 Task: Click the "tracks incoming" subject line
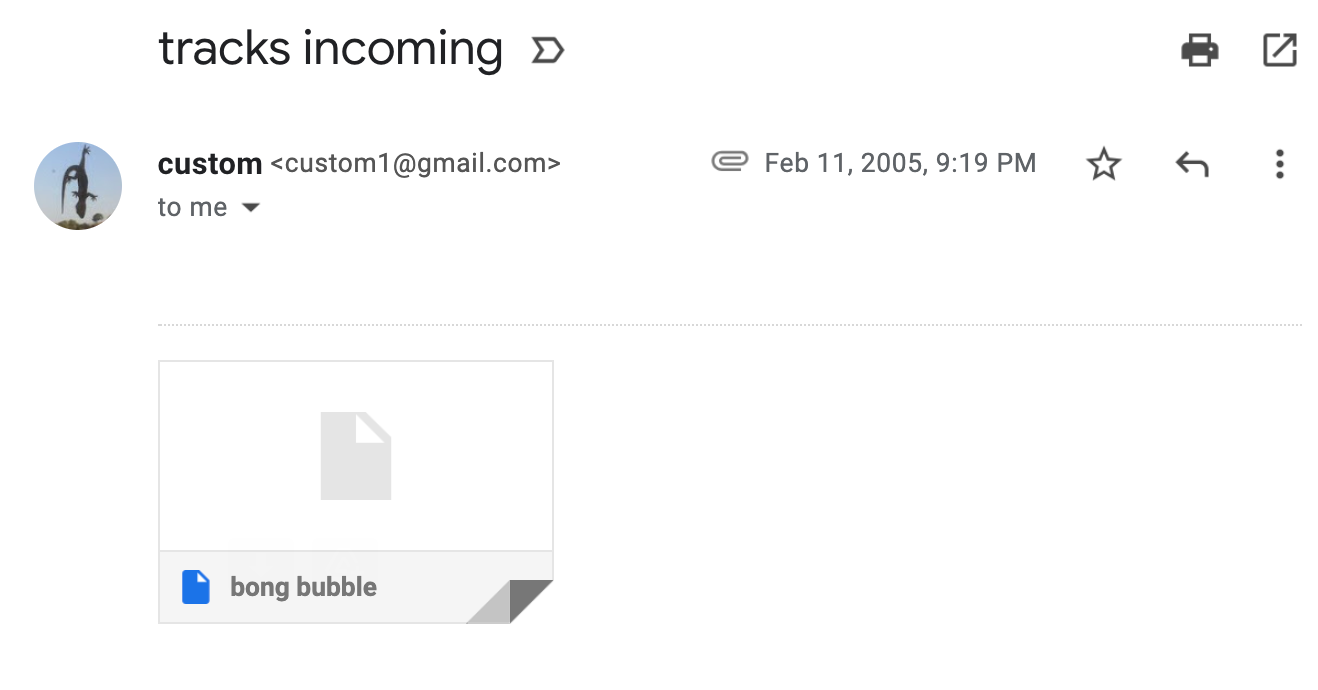point(330,49)
